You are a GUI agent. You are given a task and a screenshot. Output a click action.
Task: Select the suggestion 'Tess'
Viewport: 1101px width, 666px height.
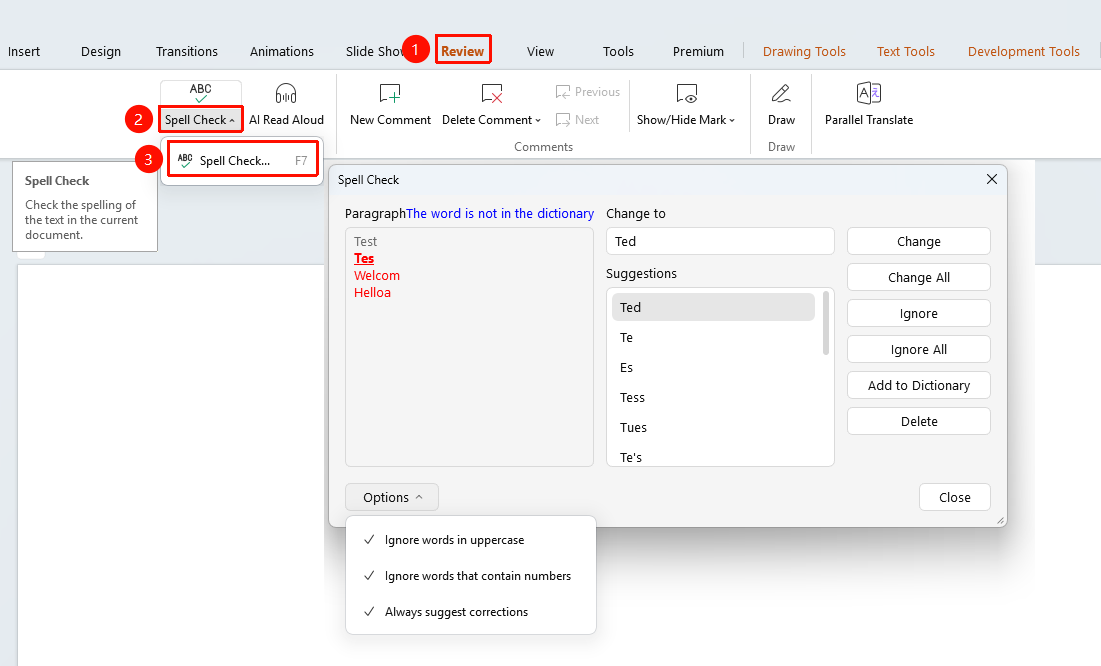click(x=713, y=398)
